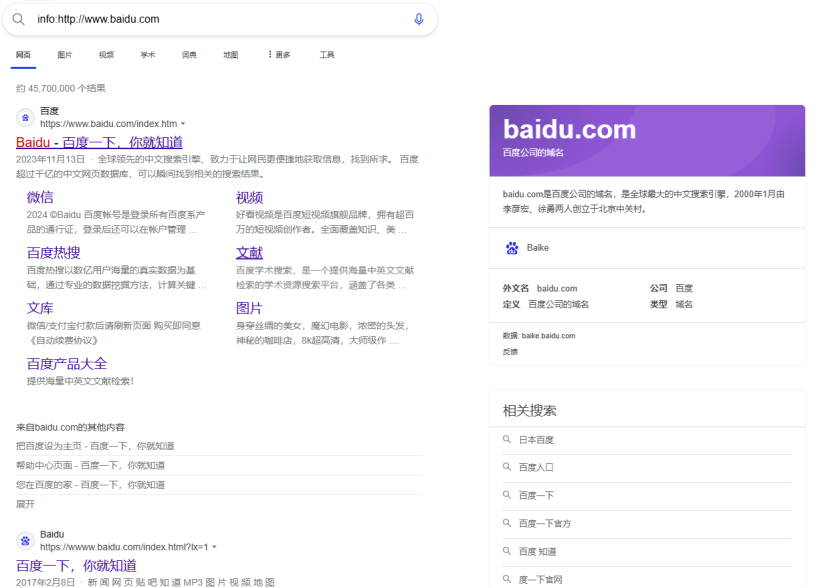The height and width of the screenshot is (588, 831).
Task: Open baike.baidu.com data source link
Action: (548, 336)
